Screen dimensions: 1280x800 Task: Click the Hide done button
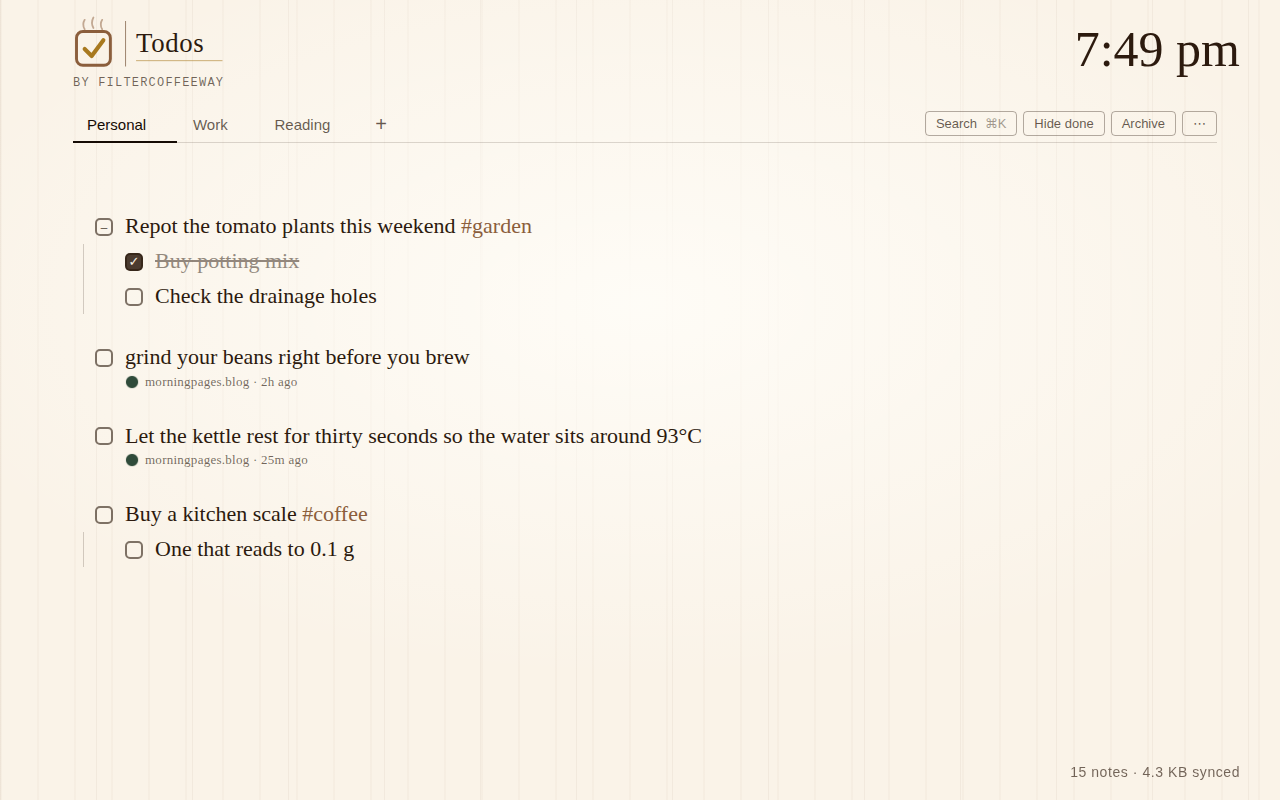[x=1064, y=124]
